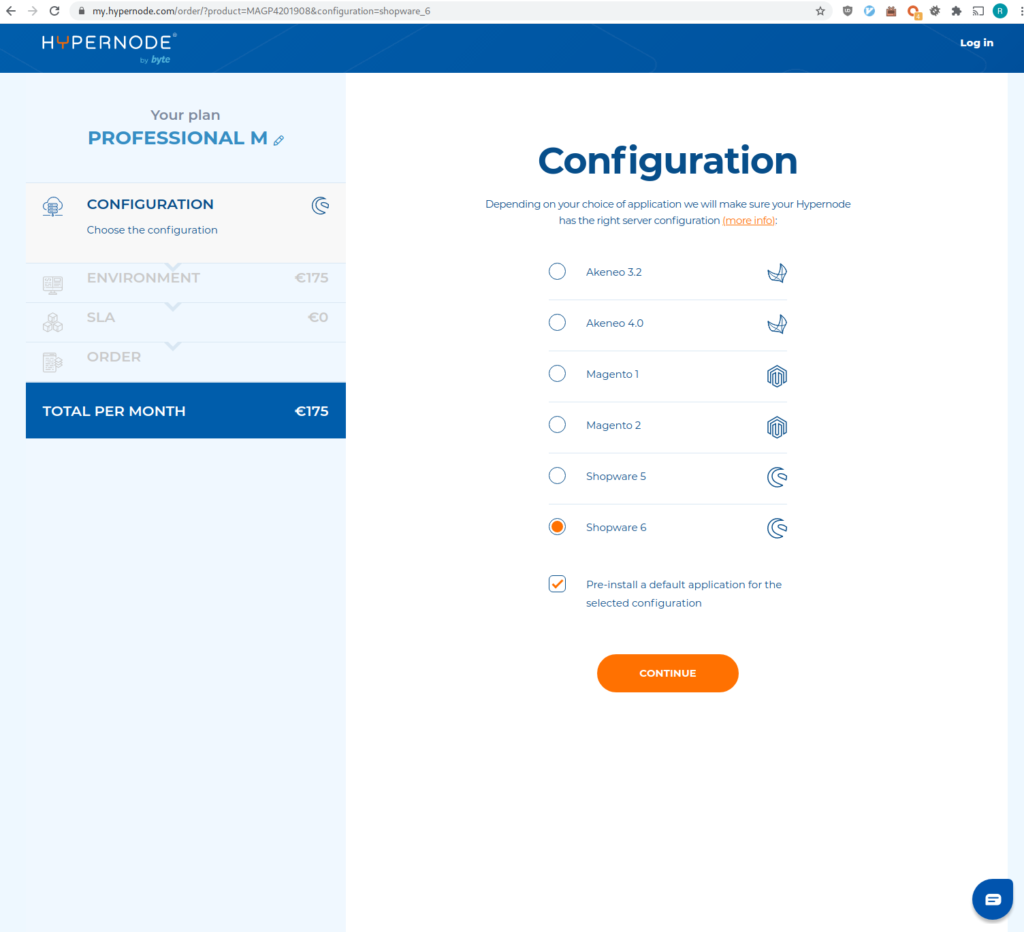The image size is (1024, 932).
Task: Click the cloud server icon next to Configuration
Action: point(53,207)
